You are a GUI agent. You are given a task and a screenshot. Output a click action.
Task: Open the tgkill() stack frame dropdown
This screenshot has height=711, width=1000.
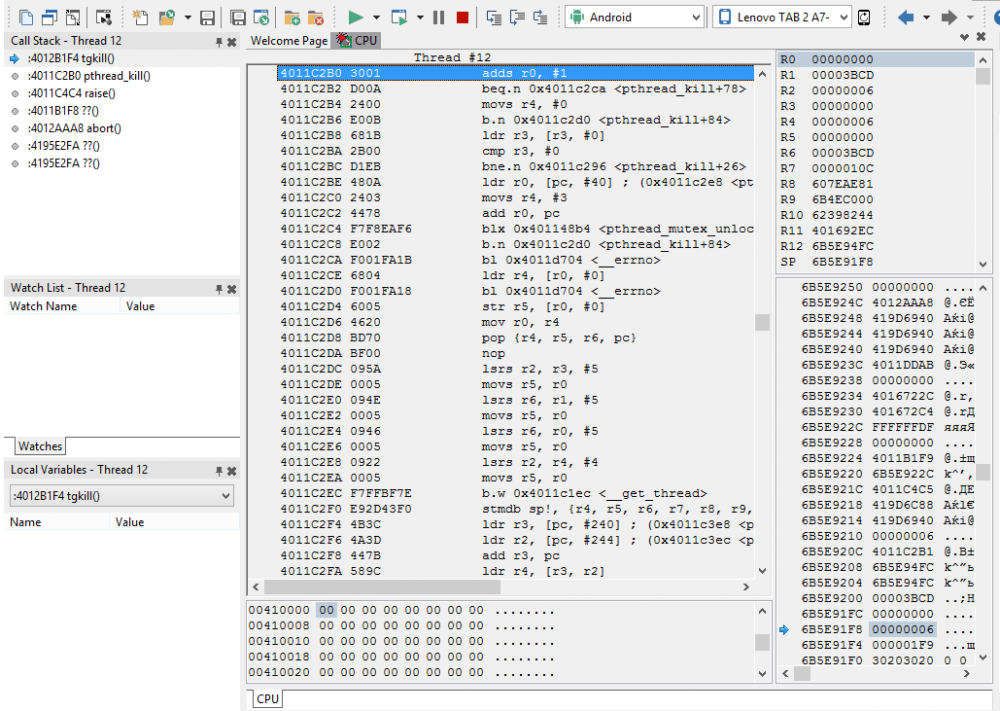121,495
